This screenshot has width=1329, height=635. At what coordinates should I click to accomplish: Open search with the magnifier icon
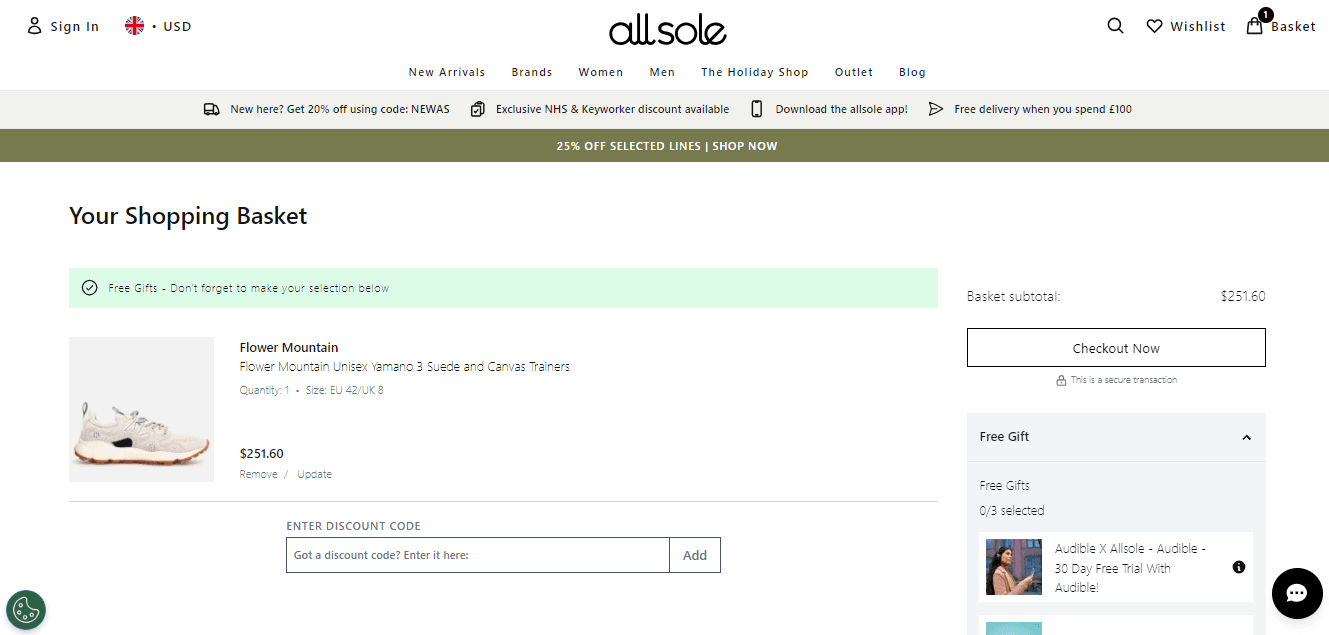[x=1115, y=26]
